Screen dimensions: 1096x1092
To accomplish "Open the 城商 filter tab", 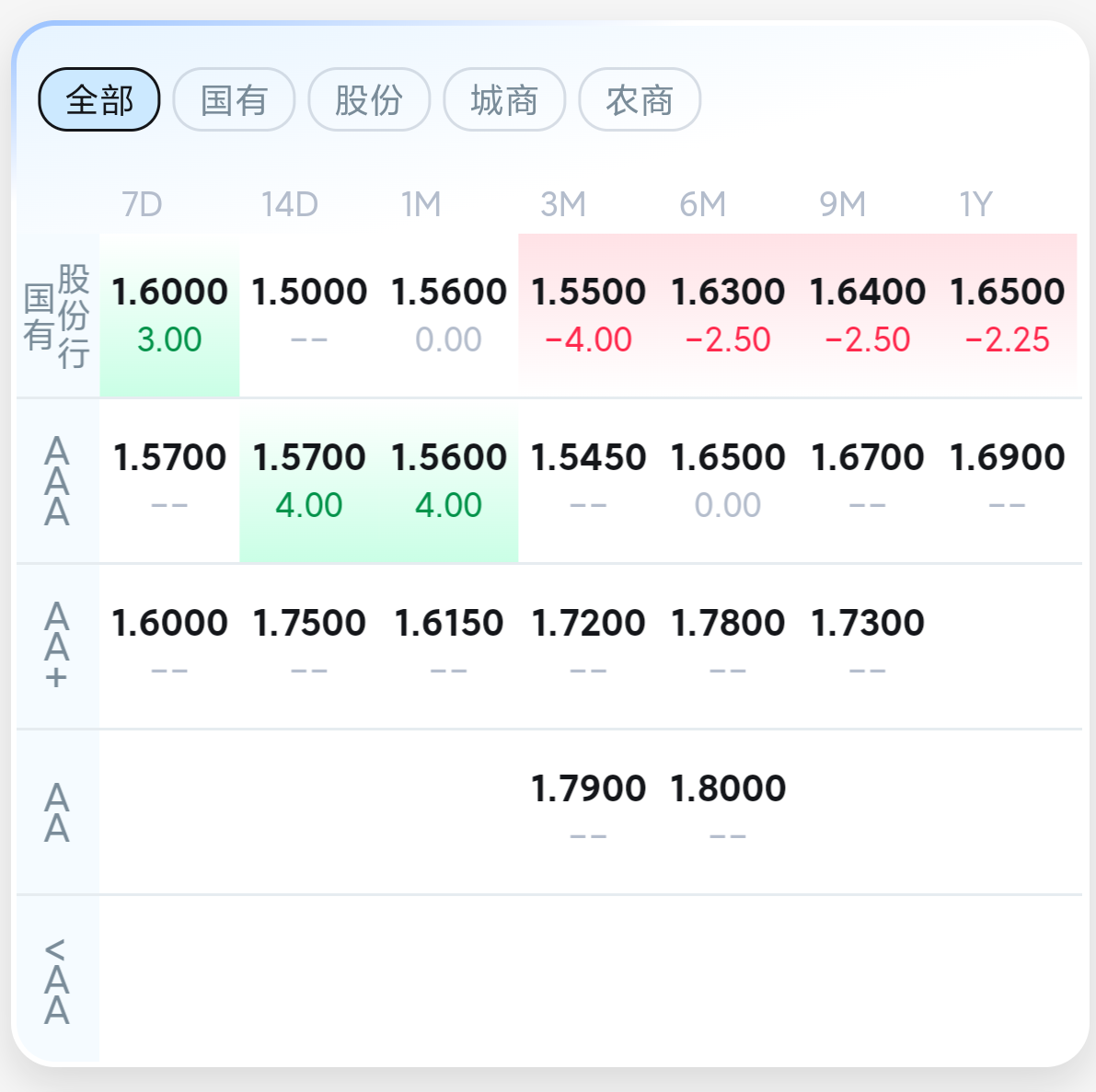I will point(504,99).
